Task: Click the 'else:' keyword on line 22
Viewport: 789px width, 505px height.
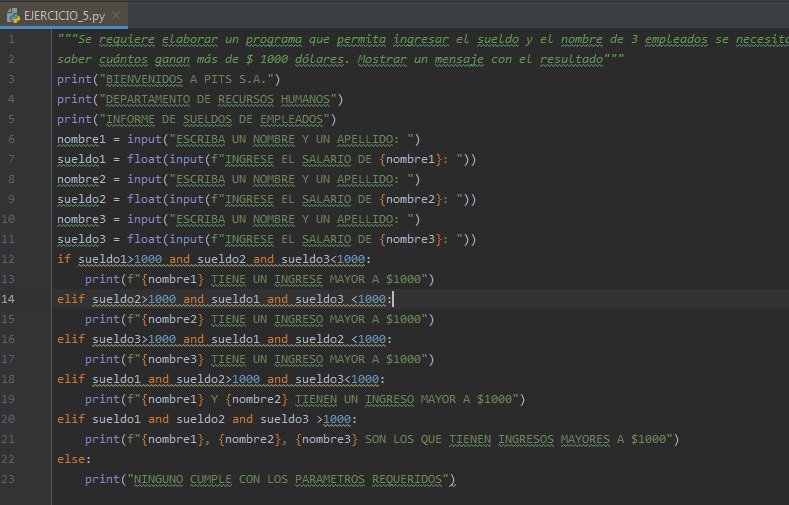Action: [x=74, y=459]
